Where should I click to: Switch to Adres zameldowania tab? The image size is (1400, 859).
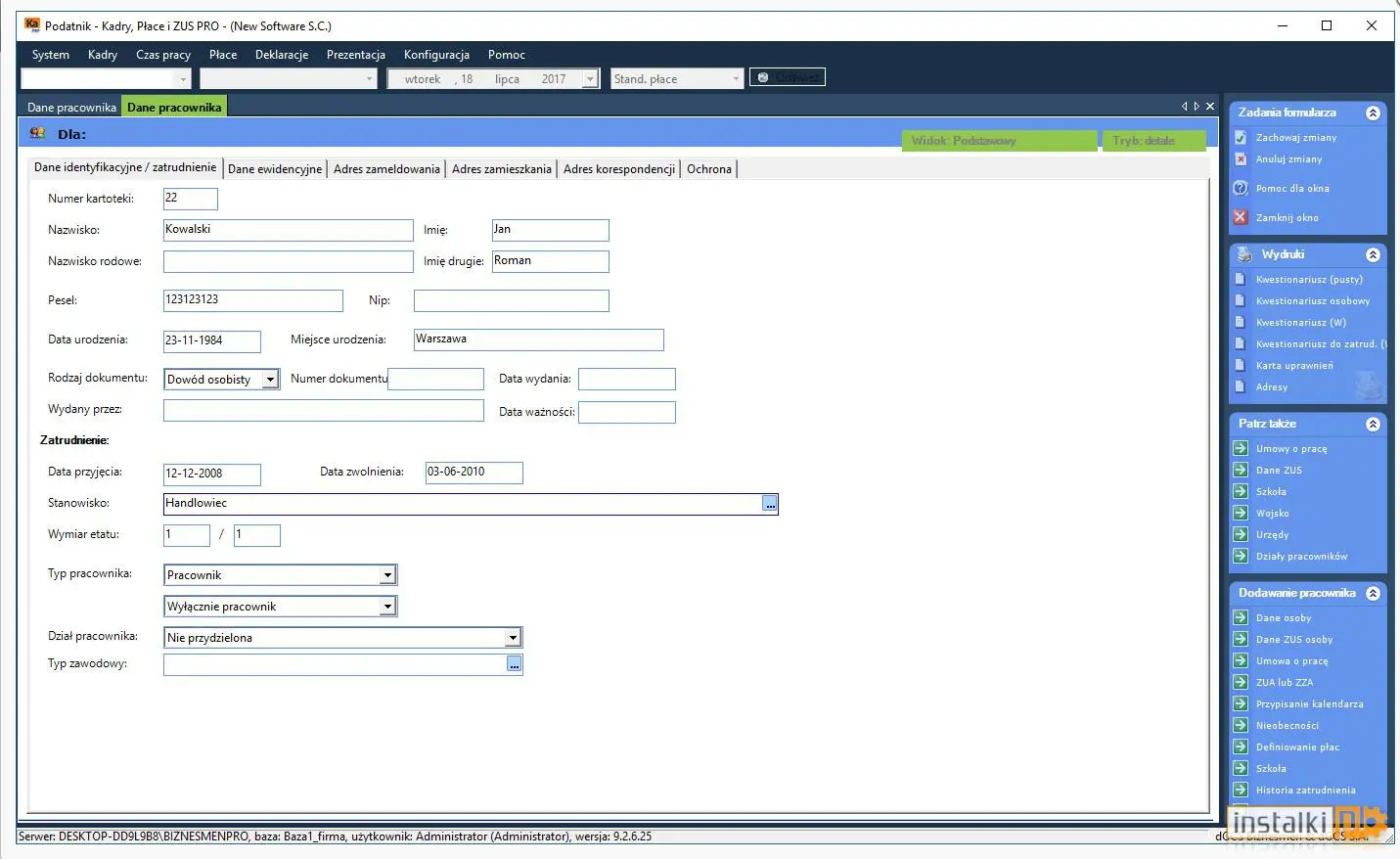pos(386,169)
